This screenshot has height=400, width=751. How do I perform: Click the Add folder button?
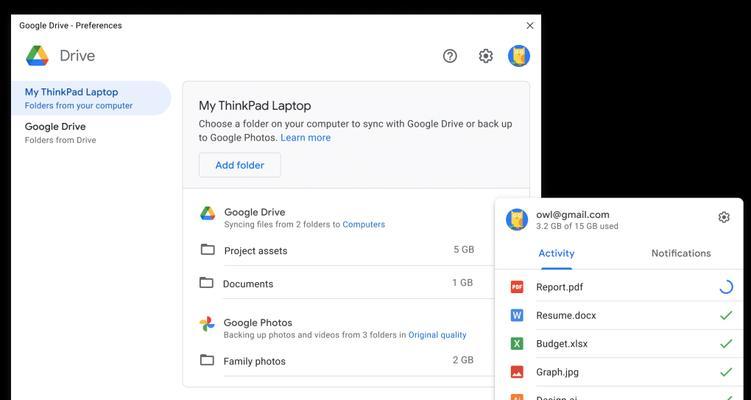tap(240, 165)
